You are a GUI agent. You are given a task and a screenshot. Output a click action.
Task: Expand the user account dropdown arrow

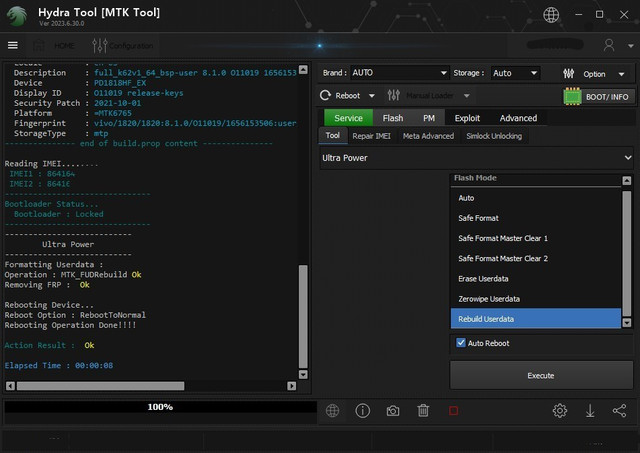point(630,46)
